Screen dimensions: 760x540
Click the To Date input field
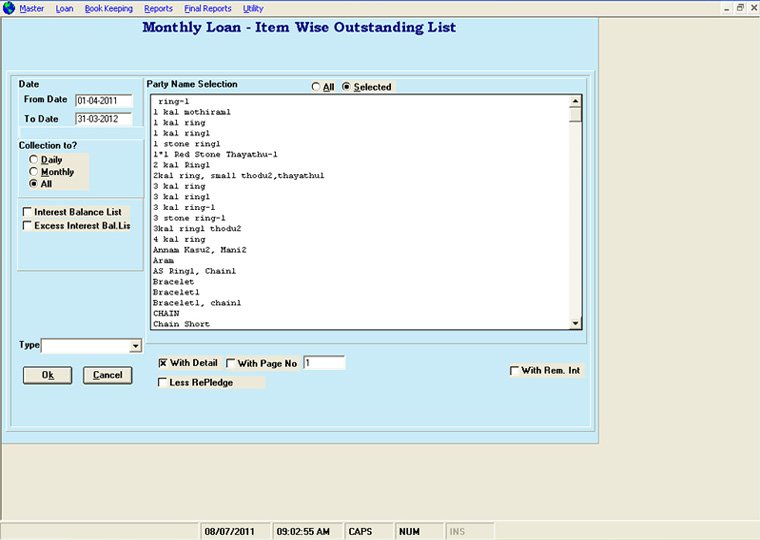pyautogui.click(x=103, y=120)
